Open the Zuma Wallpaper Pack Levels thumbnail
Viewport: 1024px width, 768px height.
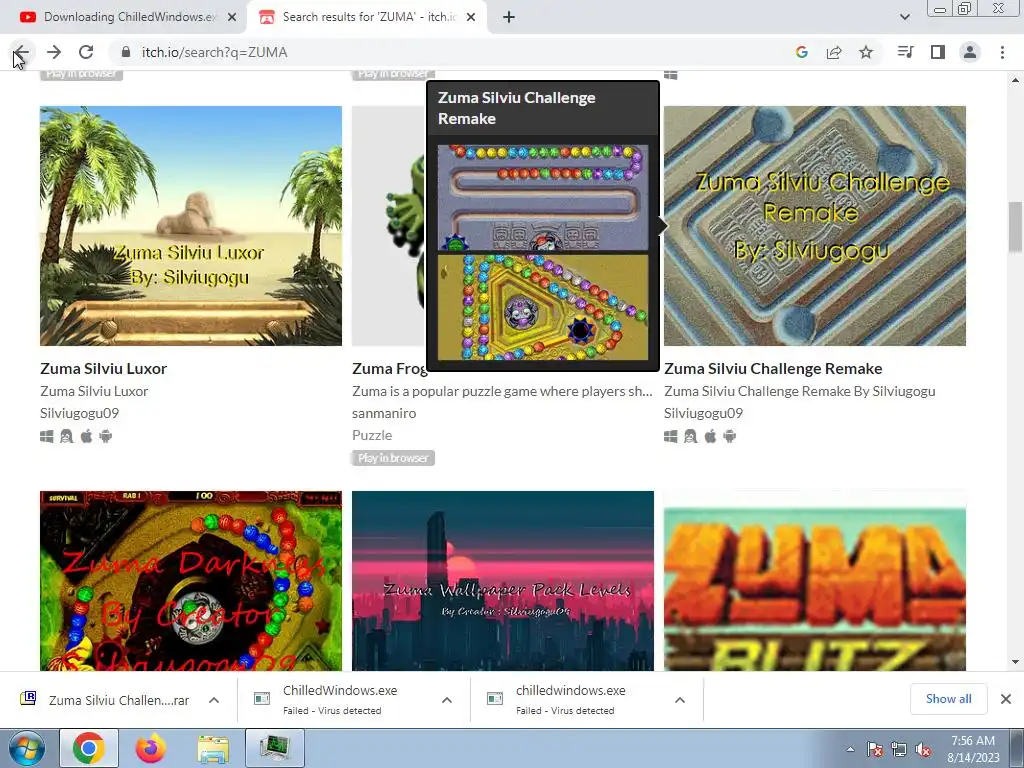(x=502, y=581)
